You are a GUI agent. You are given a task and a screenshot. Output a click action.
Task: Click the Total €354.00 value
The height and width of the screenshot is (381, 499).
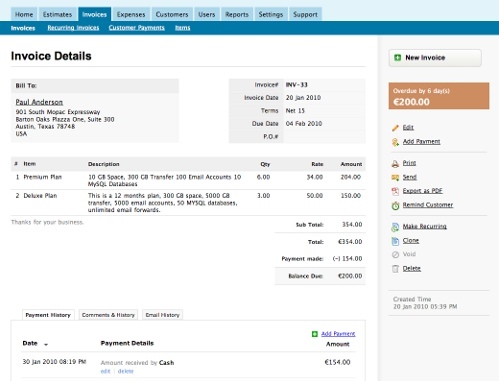[x=350, y=242]
